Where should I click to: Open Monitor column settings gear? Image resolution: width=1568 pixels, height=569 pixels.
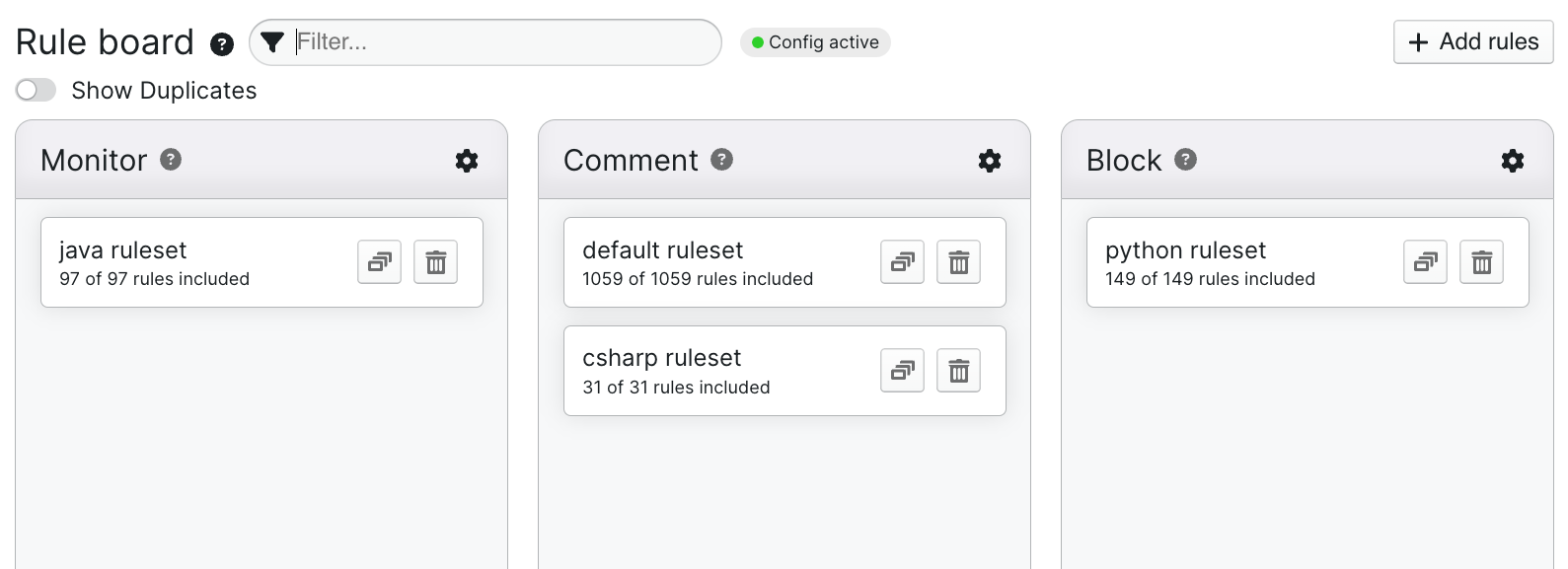[467, 161]
